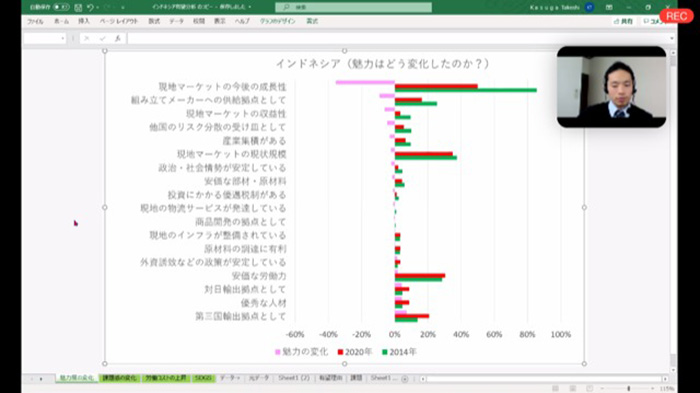Open the 課題 sheet tab
The image size is (700, 393).
[x=356, y=378]
